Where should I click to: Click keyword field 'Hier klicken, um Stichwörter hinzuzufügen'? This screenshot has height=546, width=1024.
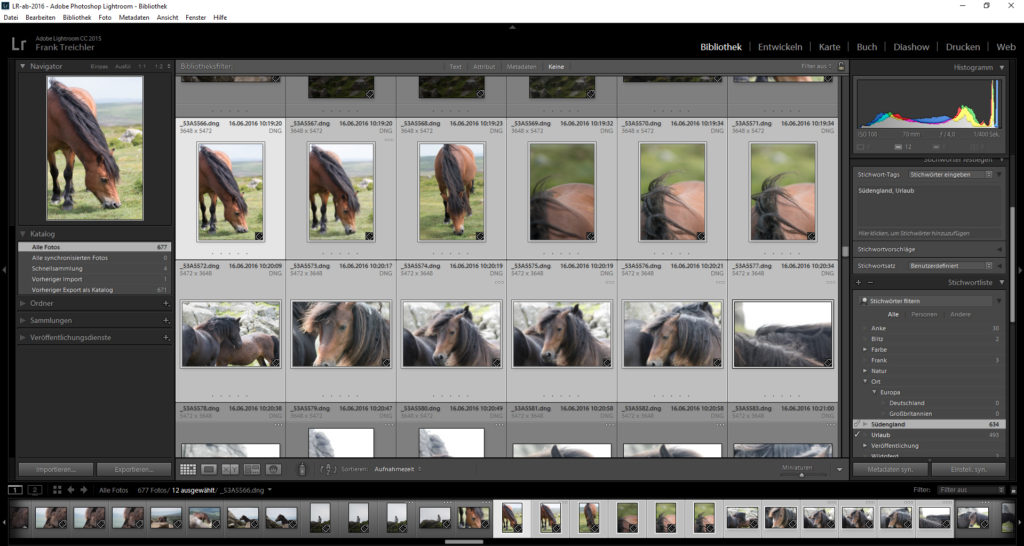(928, 233)
